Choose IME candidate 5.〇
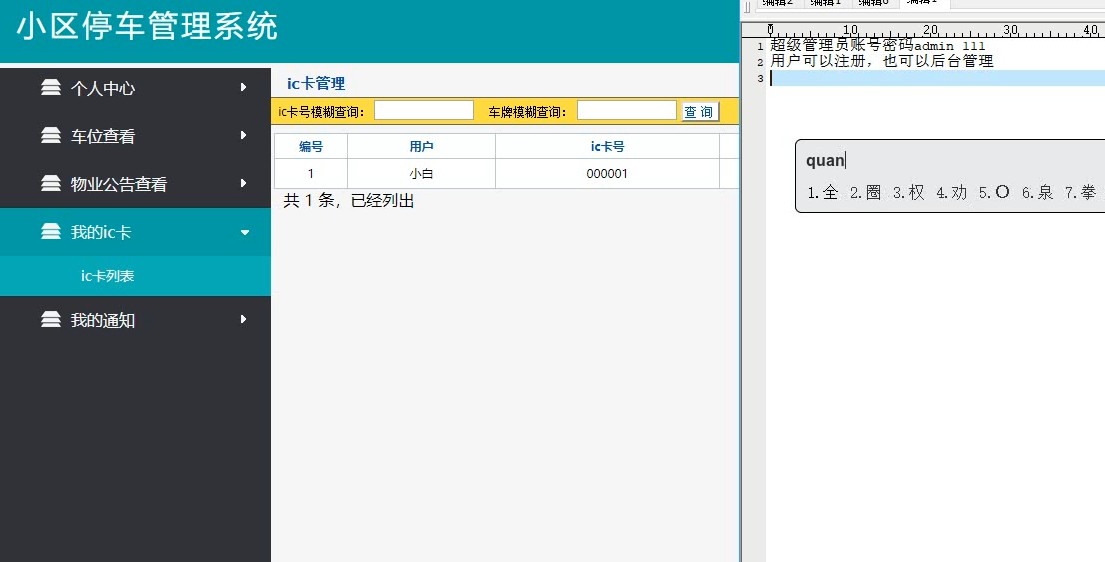This screenshot has height=562, width=1105. pyautogui.click(x=994, y=193)
